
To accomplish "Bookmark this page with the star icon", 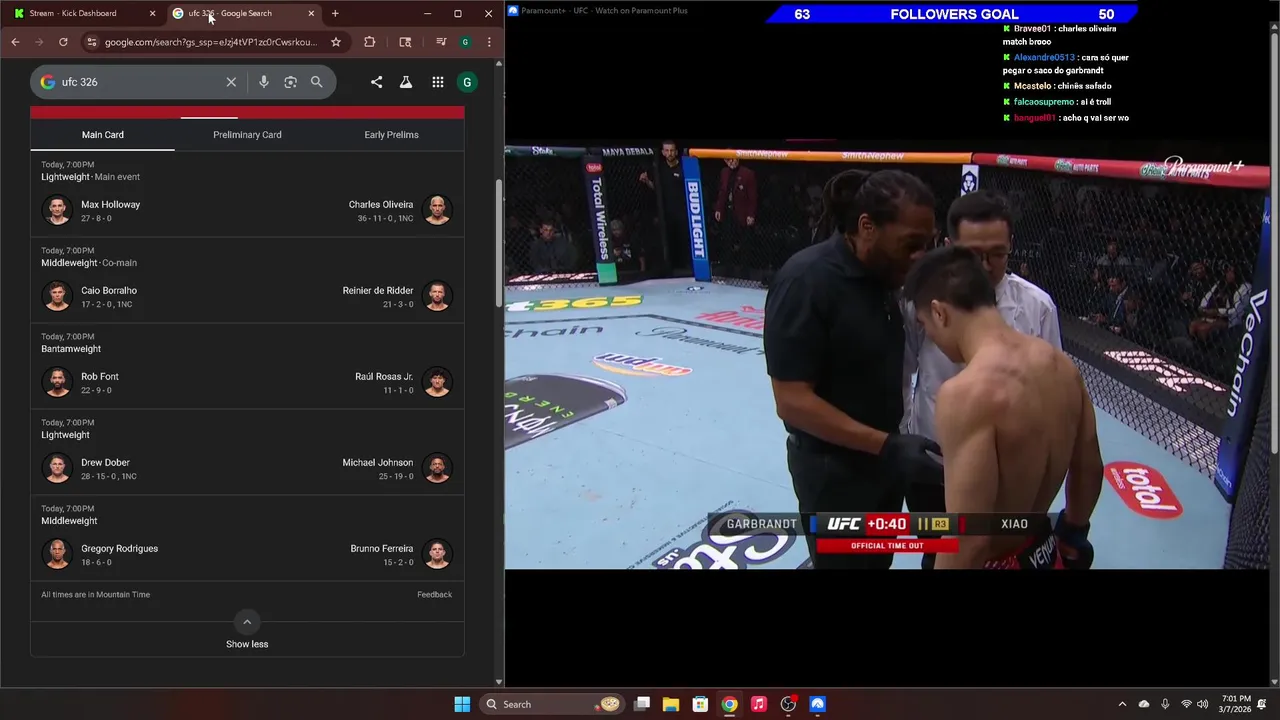I will [x=336, y=42].
